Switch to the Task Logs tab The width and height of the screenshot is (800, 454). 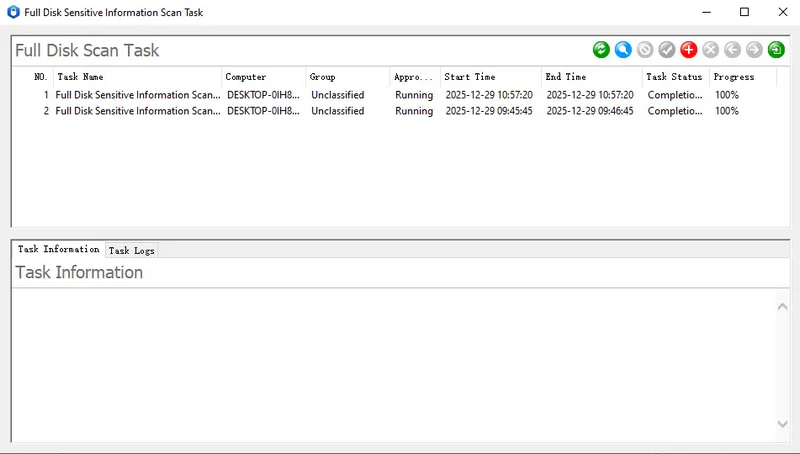(132, 250)
